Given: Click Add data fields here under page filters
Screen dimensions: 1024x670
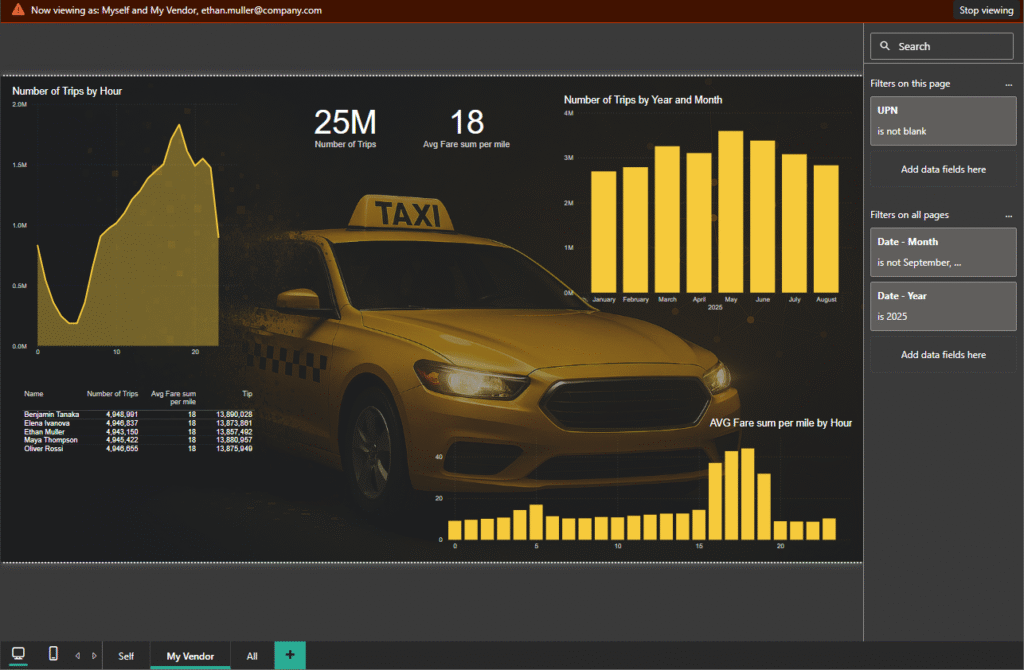Looking at the screenshot, I should point(943,169).
